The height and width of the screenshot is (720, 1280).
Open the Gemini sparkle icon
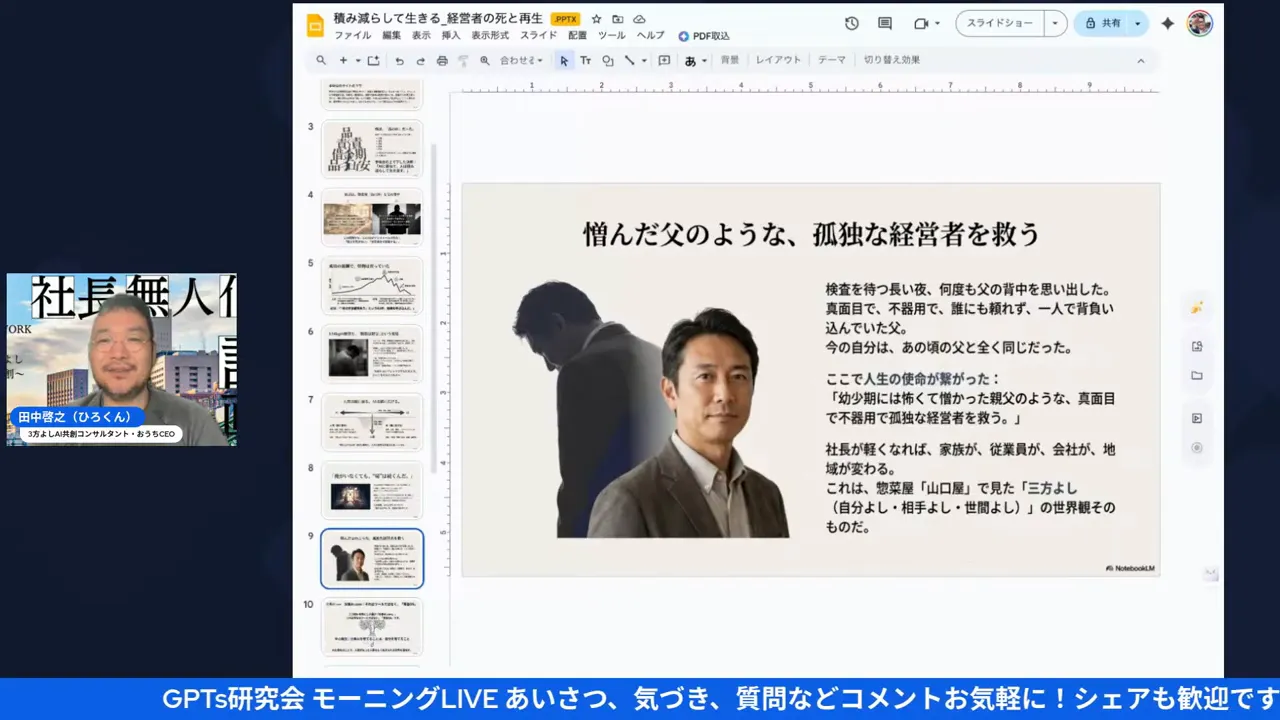pos(1167,22)
